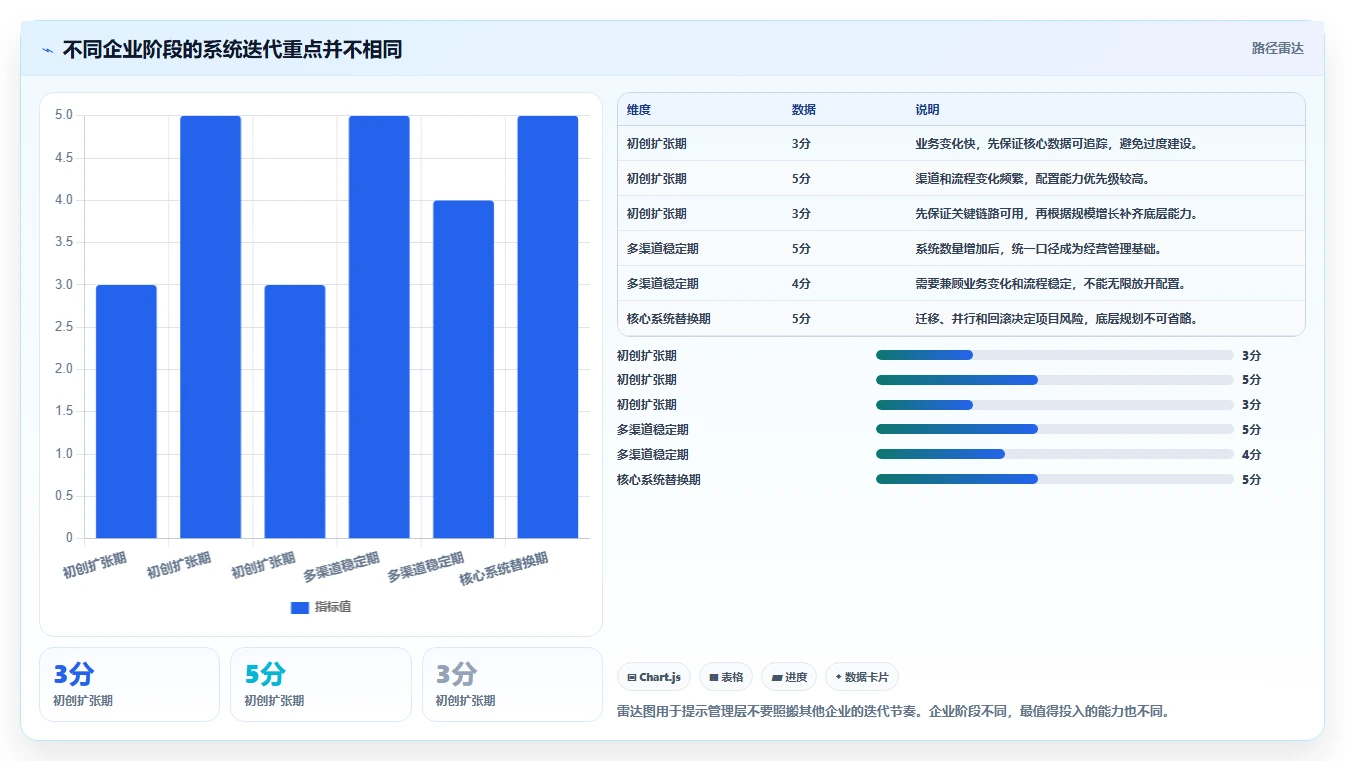1345x761 pixels.
Task: Select the 进度 tag text
Action: click(796, 677)
